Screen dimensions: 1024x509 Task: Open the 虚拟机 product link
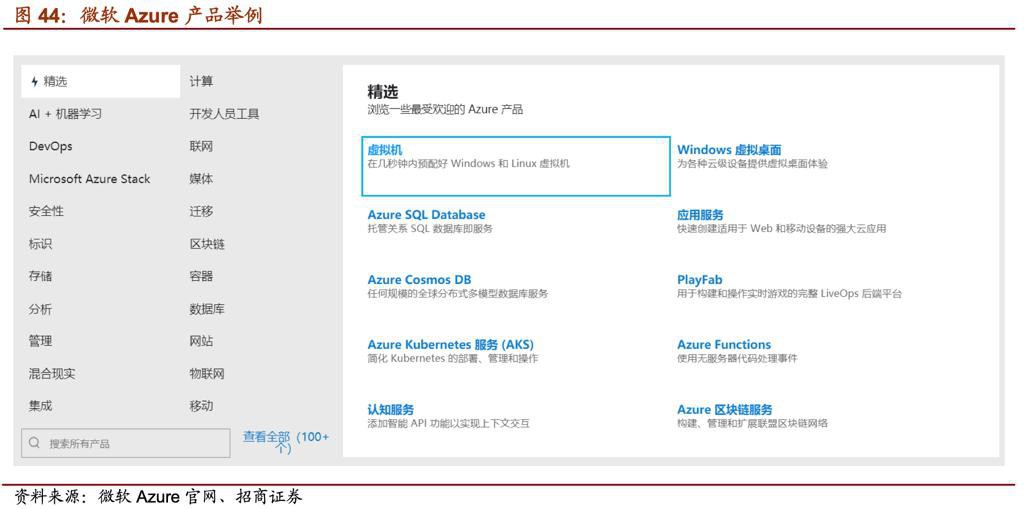pos(385,150)
